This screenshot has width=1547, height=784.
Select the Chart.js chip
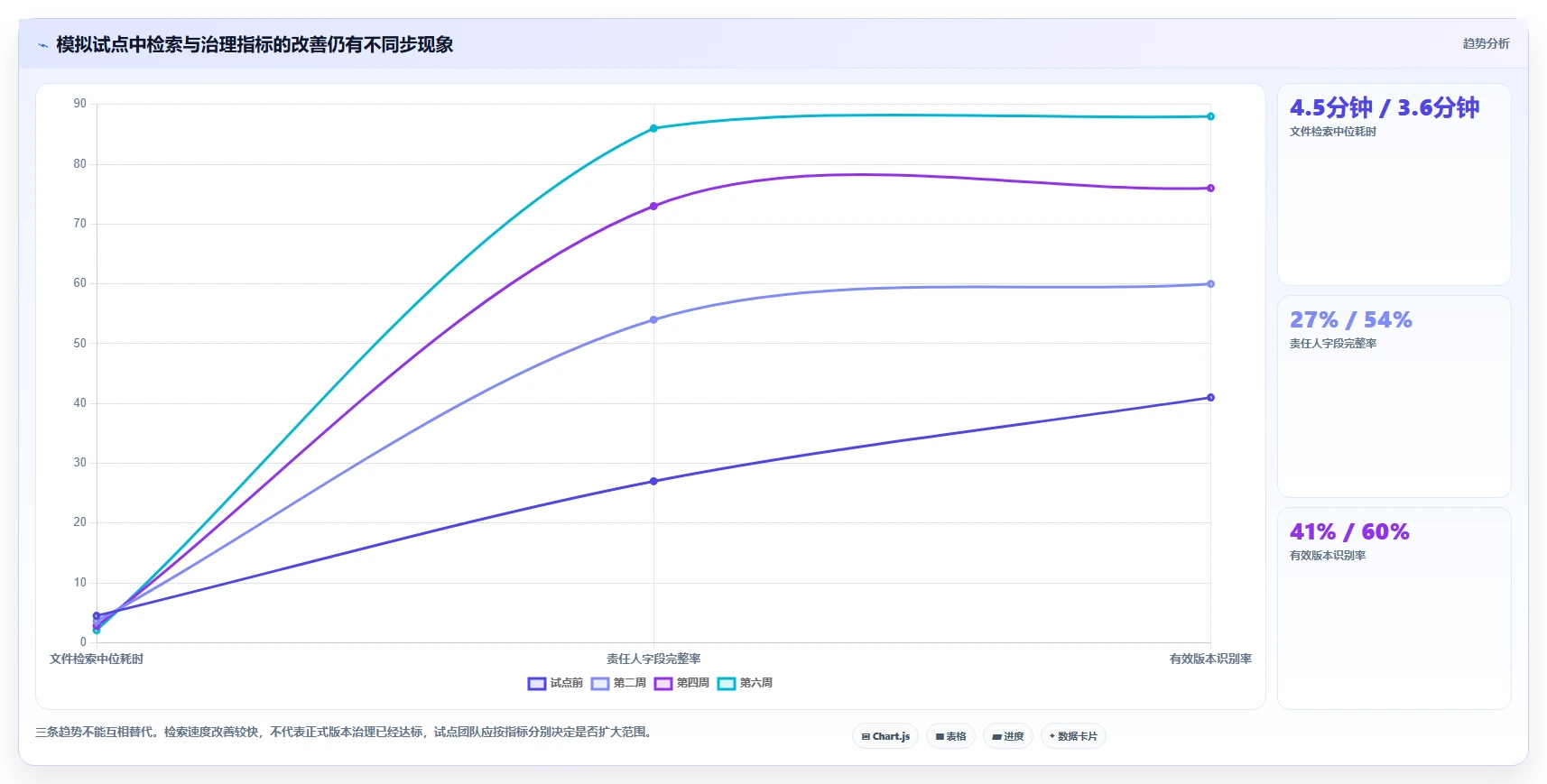[885, 736]
